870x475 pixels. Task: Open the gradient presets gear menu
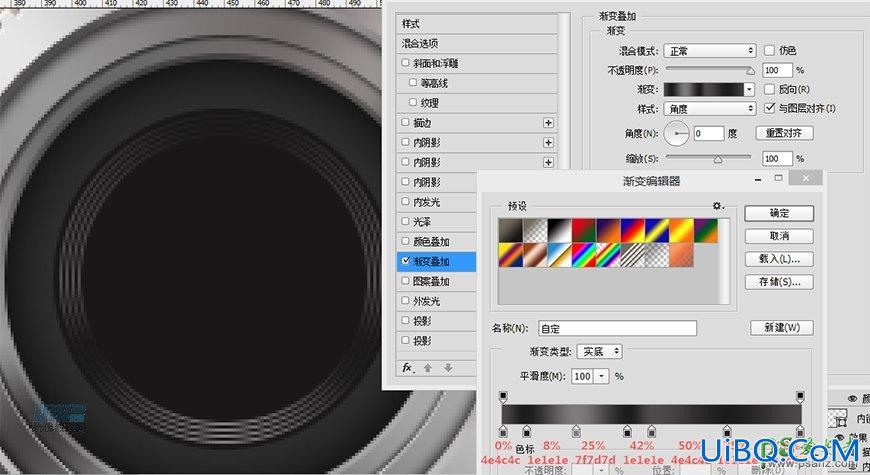coord(718,206)
